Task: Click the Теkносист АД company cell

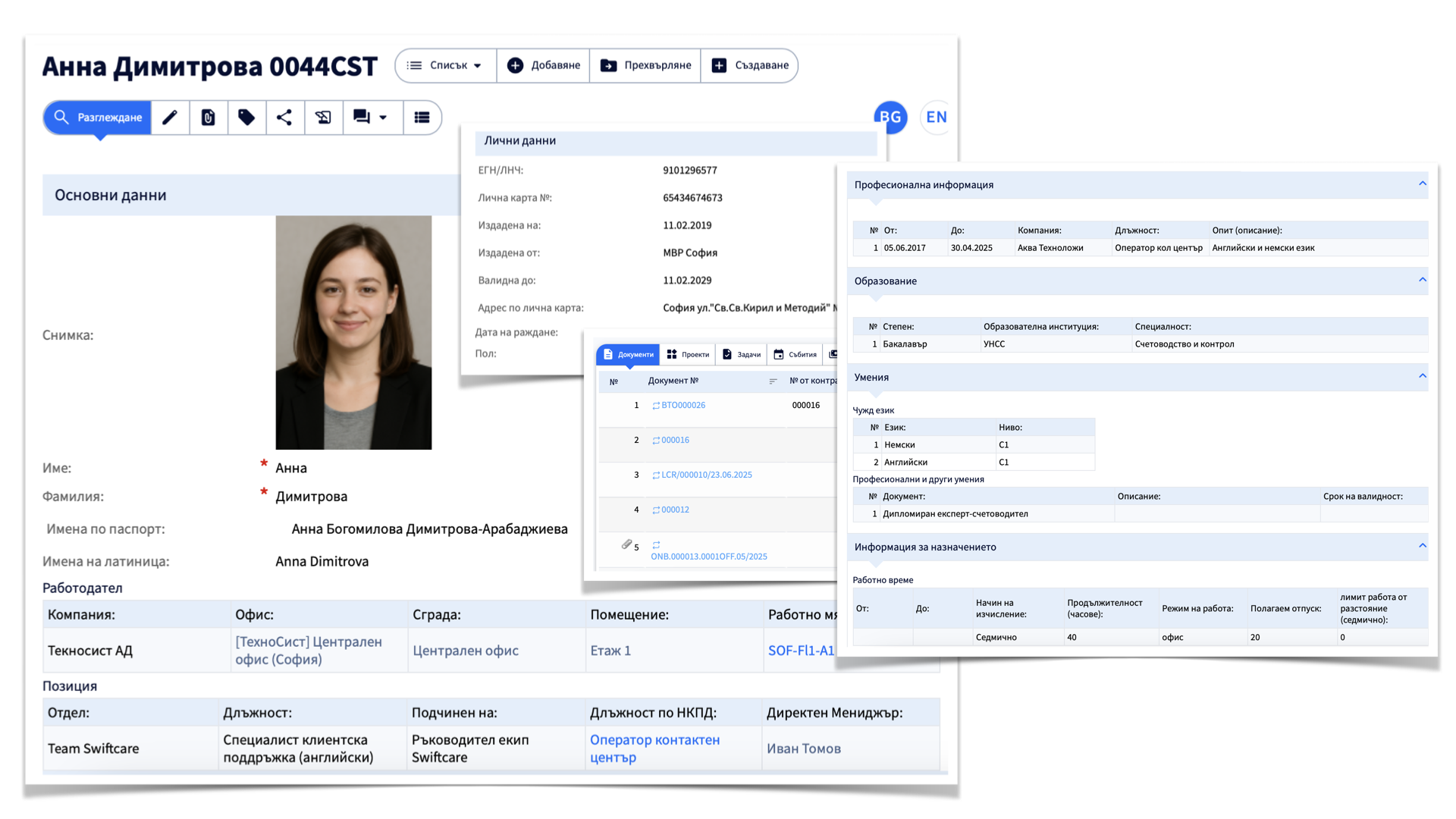Action: [x=136, y=651]
